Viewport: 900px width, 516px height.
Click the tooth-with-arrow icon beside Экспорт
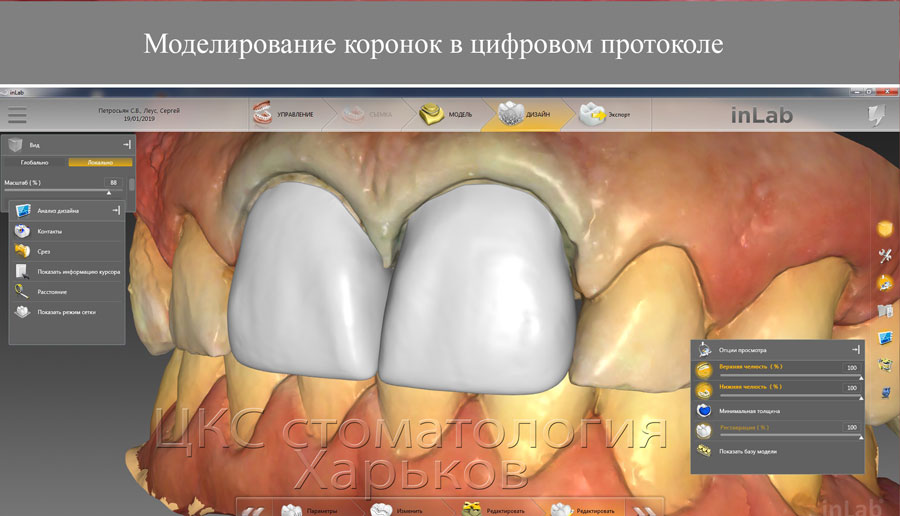(592, 114)
